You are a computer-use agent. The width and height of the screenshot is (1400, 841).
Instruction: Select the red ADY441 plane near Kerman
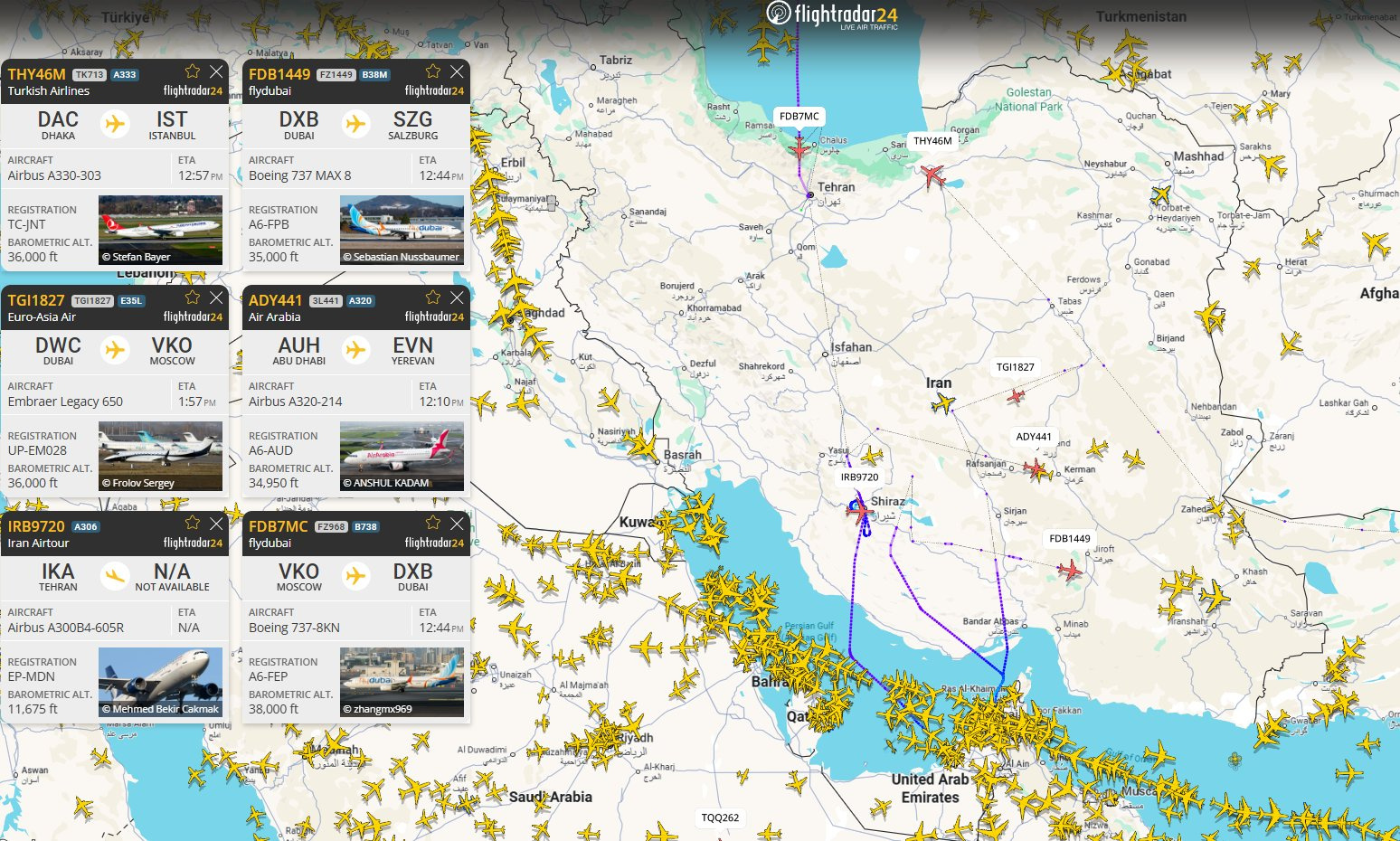[1036, 468]
